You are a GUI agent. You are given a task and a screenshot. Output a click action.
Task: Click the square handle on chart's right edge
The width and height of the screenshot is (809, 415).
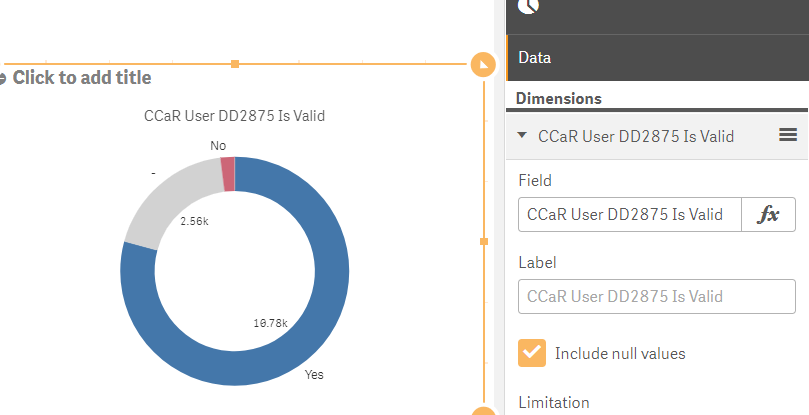click(484, 241)
